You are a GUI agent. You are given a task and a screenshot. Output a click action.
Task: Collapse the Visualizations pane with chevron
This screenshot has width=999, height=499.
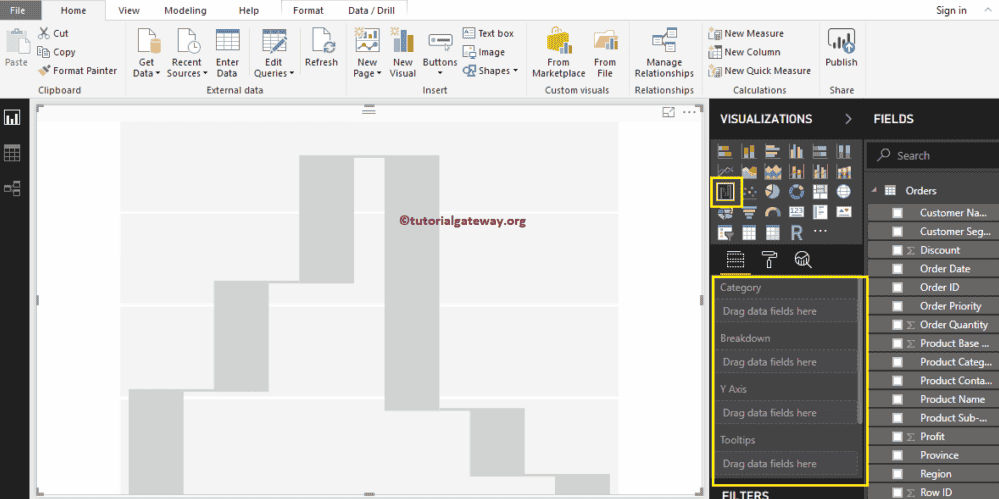848,119
